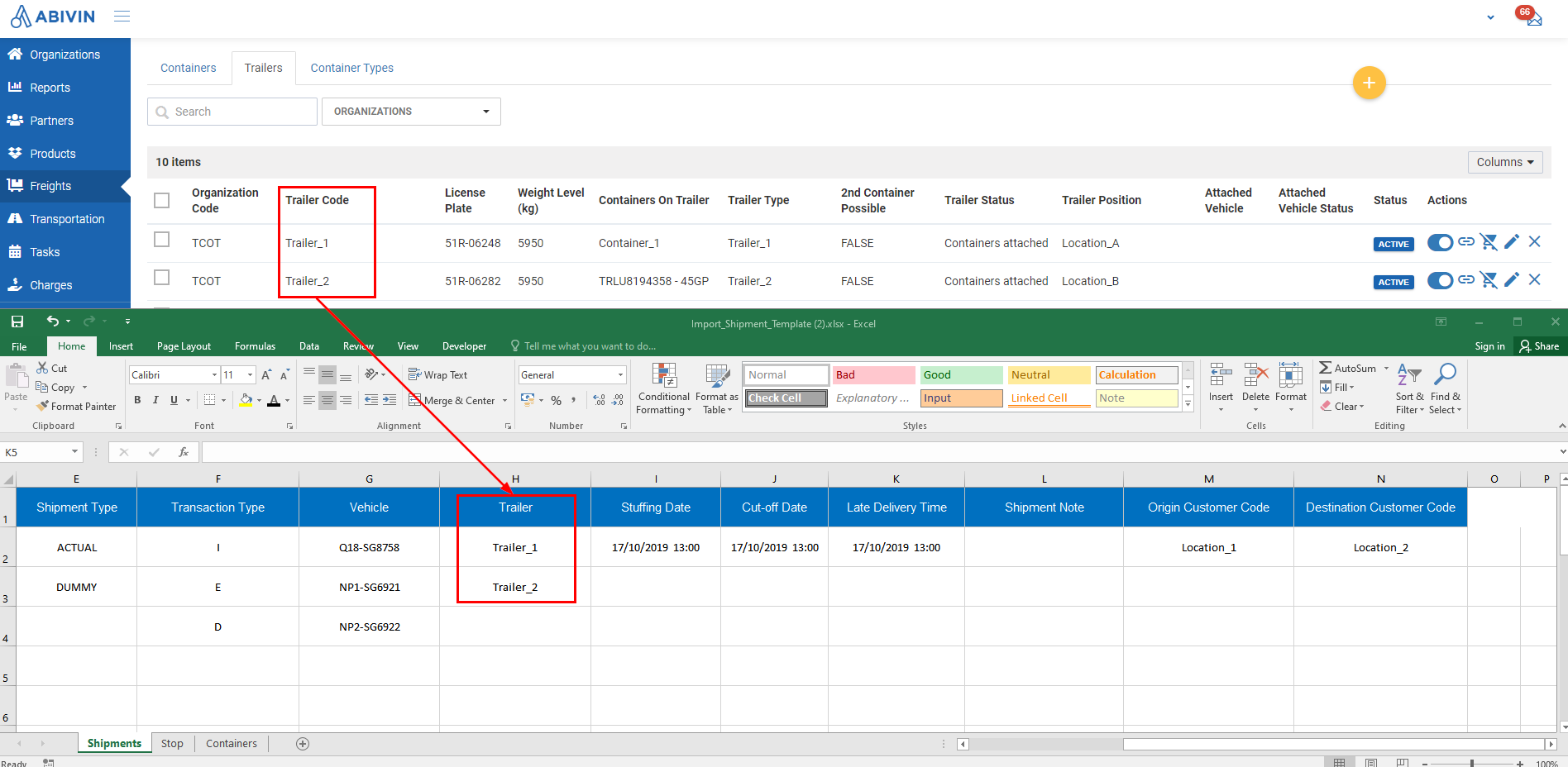Open font size dropdown showing 11
Viewport: 1568px width, 767px height.
click(x=250, y=375)
